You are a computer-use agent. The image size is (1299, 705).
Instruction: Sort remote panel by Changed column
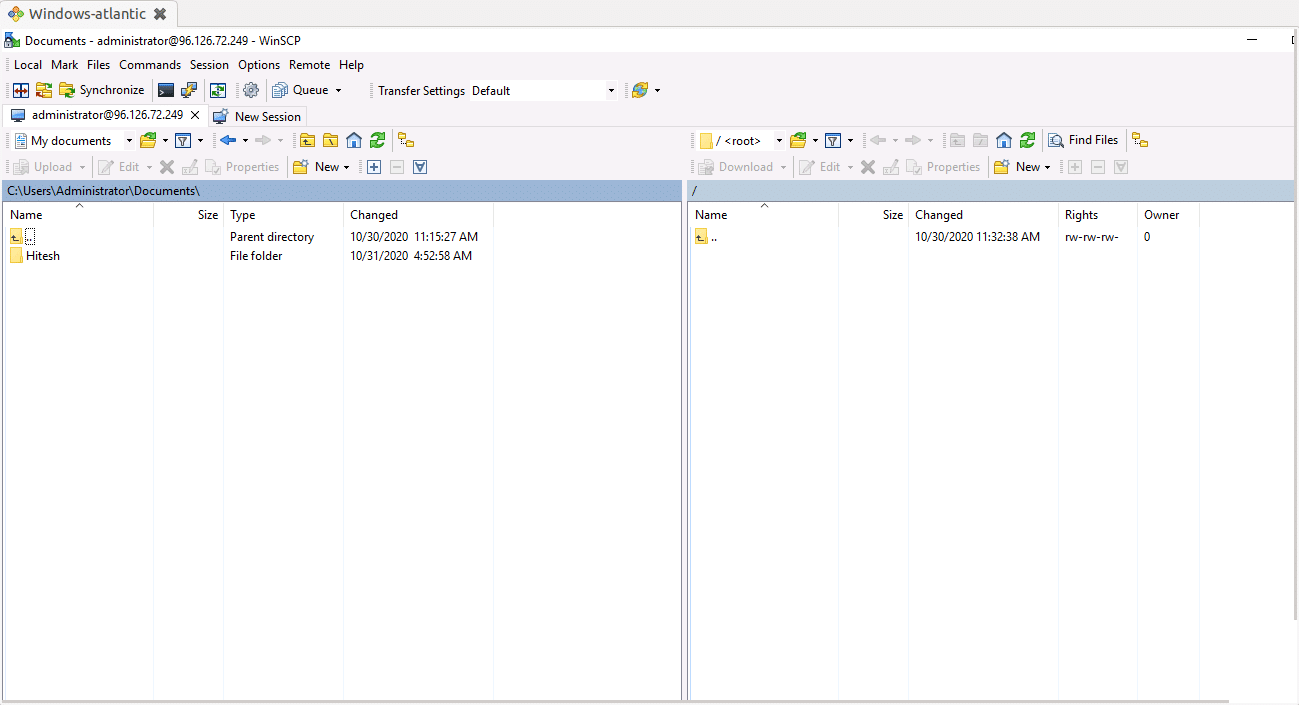tap(984, 215)
